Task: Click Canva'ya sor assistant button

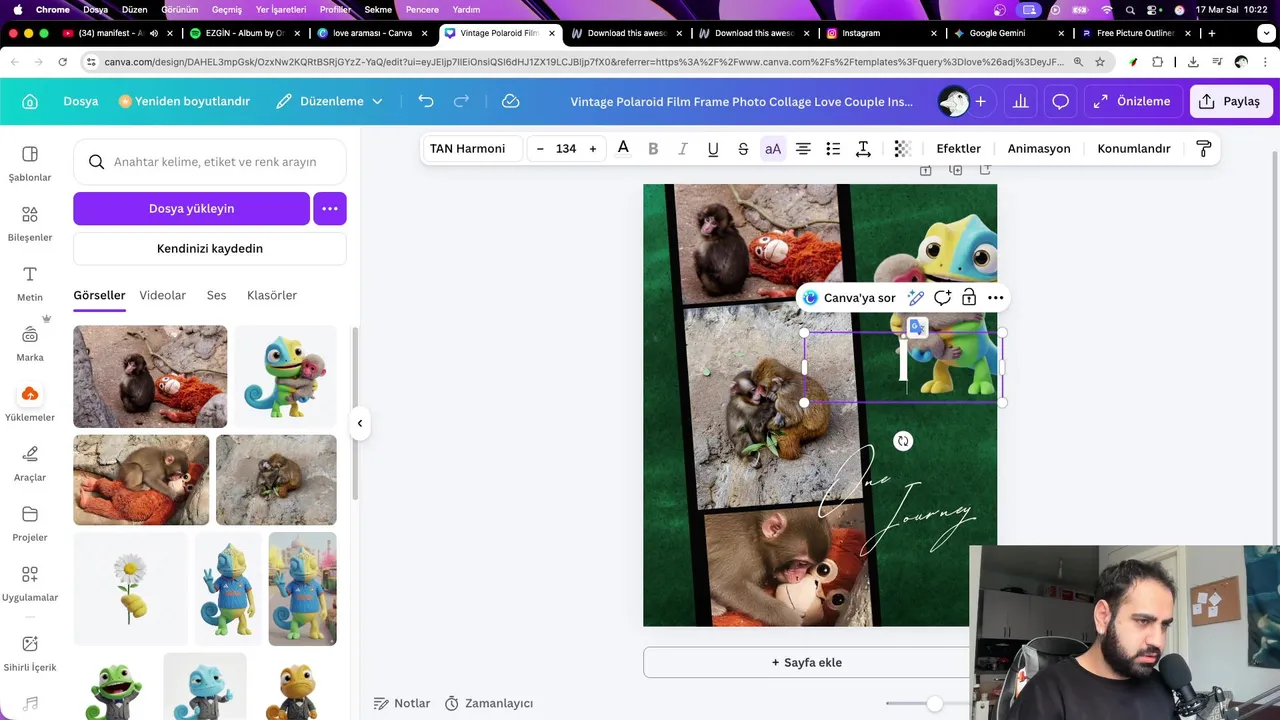Action: (x=849, y=298)
